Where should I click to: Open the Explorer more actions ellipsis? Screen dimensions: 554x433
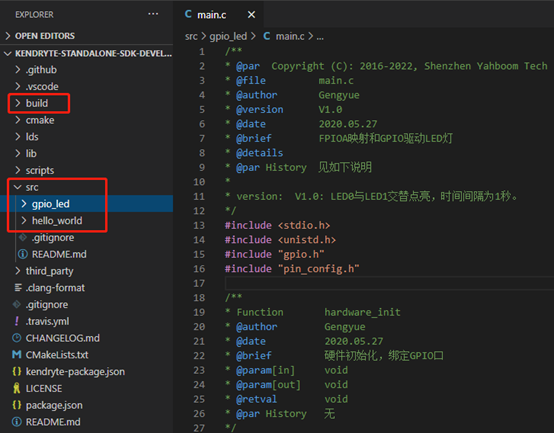click(x=153, y=14)
